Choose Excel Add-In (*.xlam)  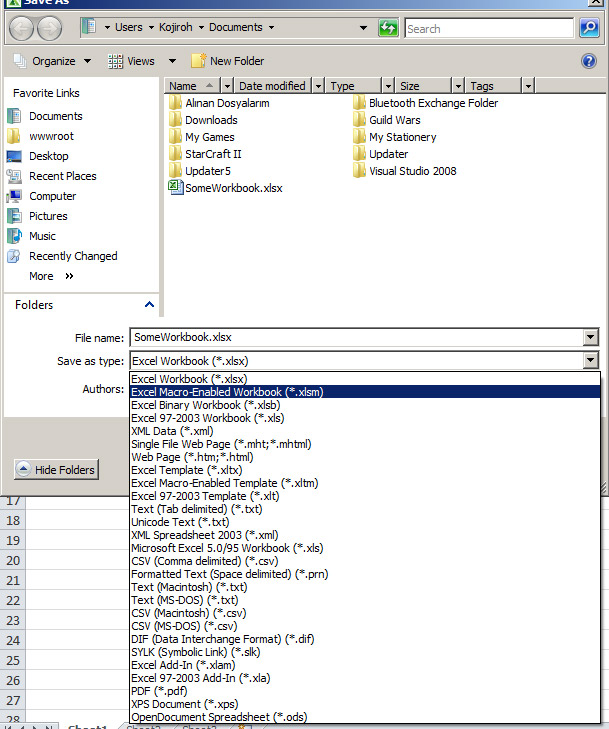(x=365, y=665)
